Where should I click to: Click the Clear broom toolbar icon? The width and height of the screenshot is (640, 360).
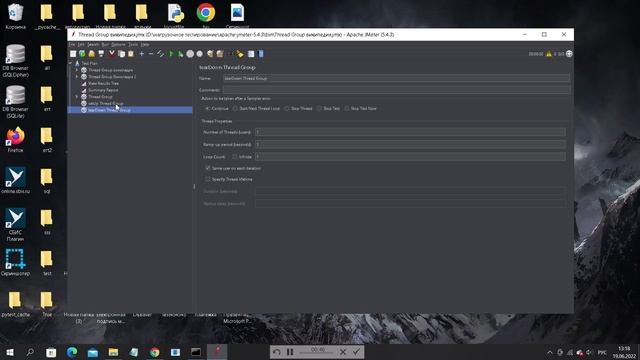pos(210,54)
